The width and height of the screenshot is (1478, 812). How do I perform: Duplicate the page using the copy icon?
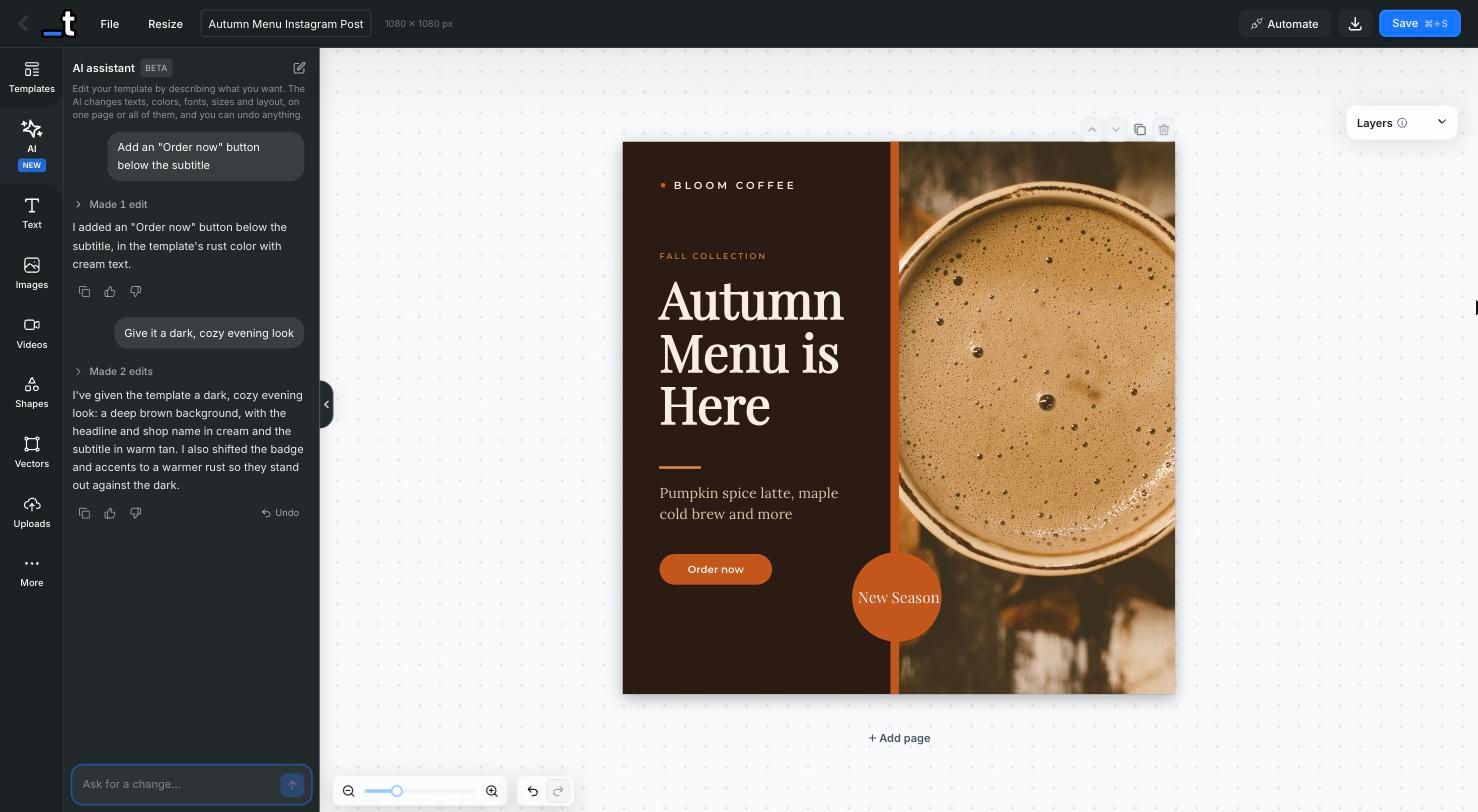click(1139, 129)
